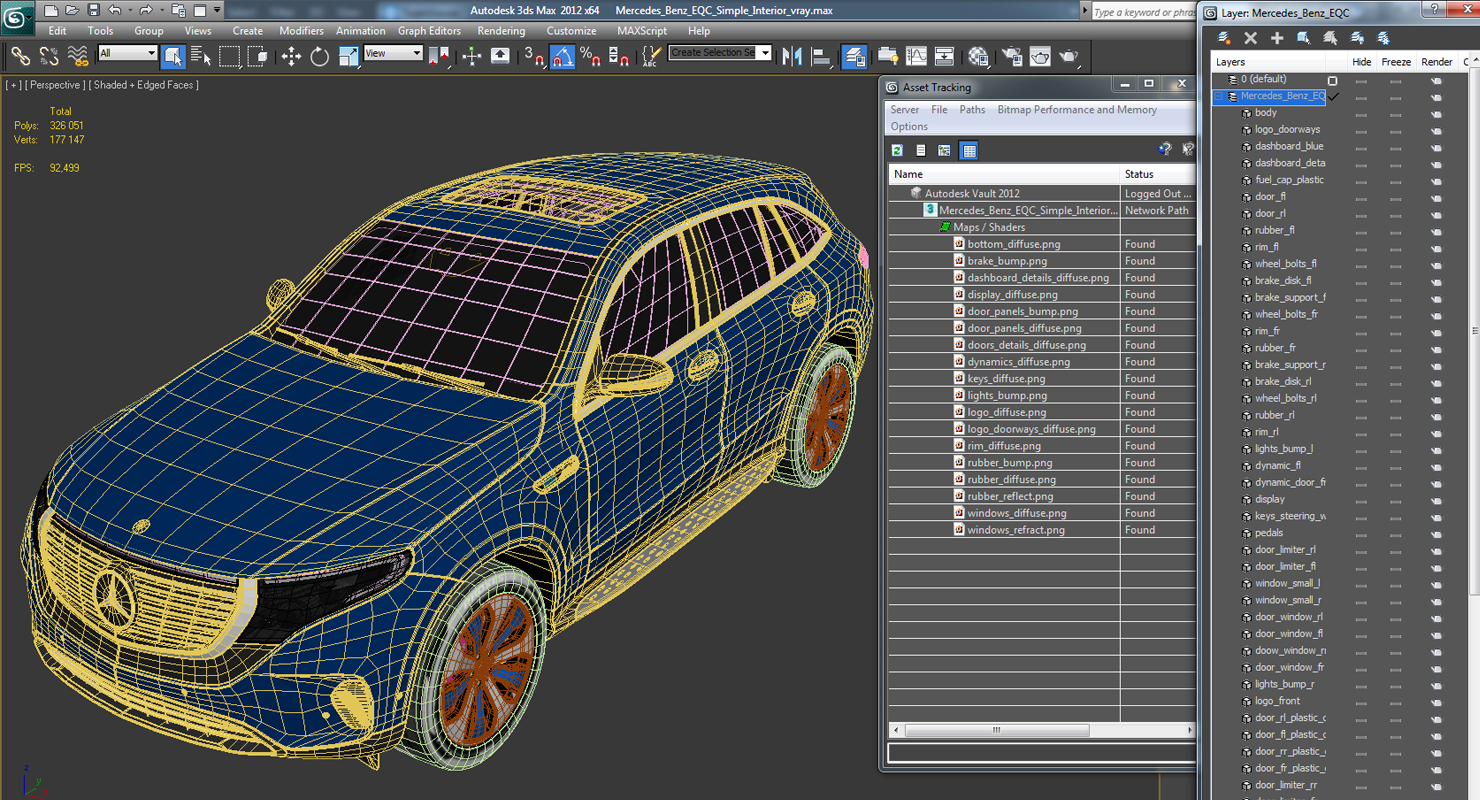Click the Select and Link tool
Image resolution: width=1480 pixels, height=800 pixels.
[x=20, y=56]
